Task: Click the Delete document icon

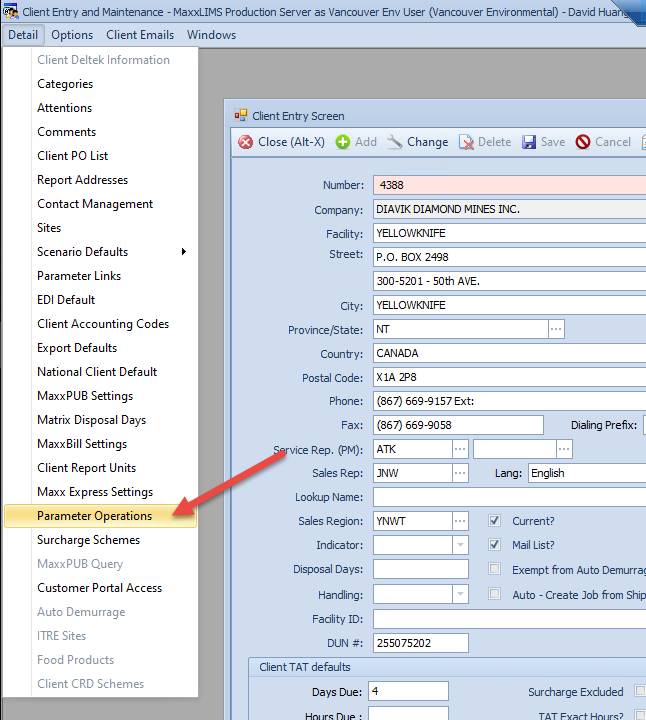Action: pos(466,142)
